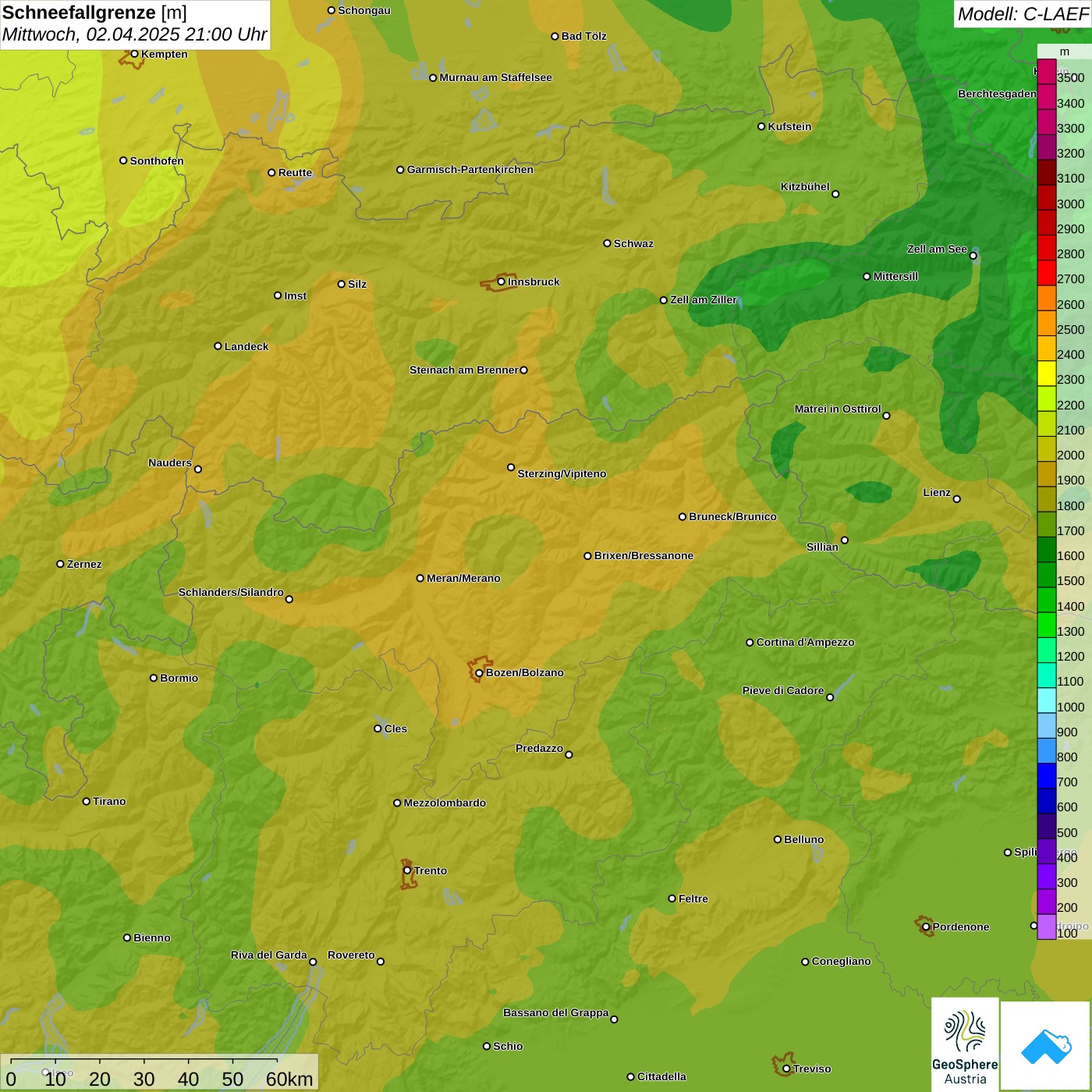Select the "Meran/Merano" label
The image size is (1092, 1092).
click(463, 578)
